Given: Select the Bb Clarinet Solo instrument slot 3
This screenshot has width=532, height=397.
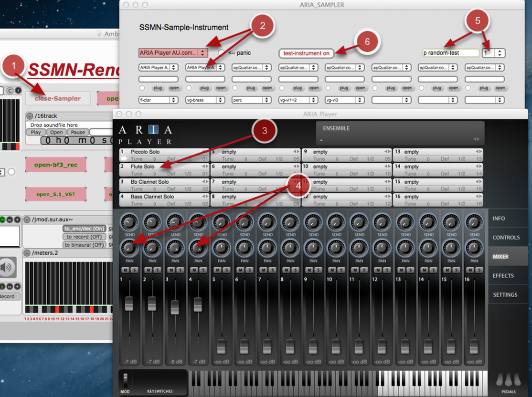Looking at the screenshot, I should (x=164, y=185).
